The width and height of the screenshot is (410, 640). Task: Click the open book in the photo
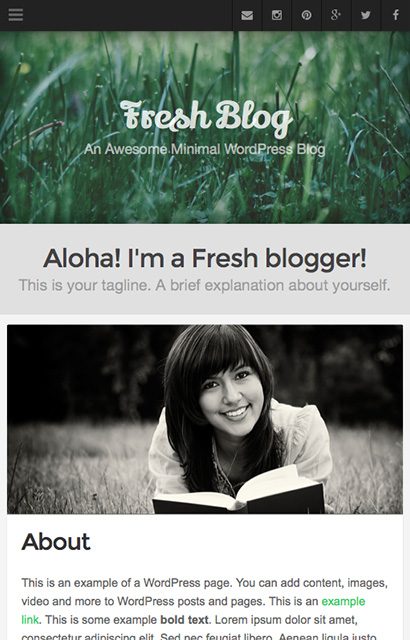click(239, 494)
